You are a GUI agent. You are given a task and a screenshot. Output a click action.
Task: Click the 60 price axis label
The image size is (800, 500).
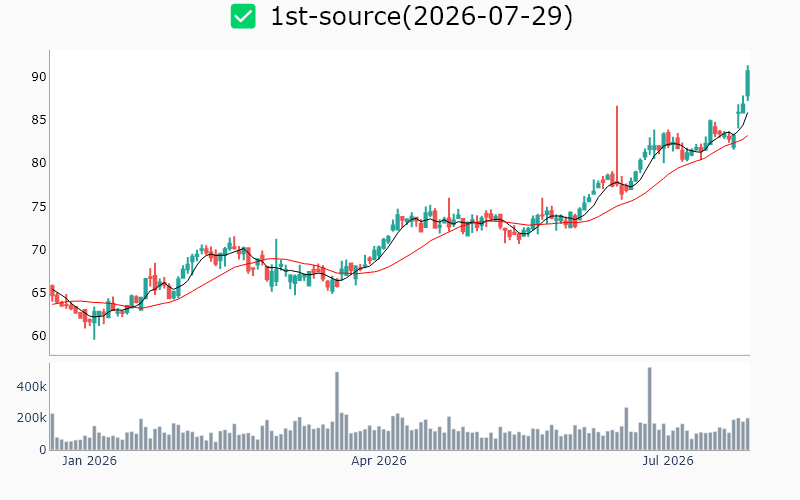(x=39, y=336)
